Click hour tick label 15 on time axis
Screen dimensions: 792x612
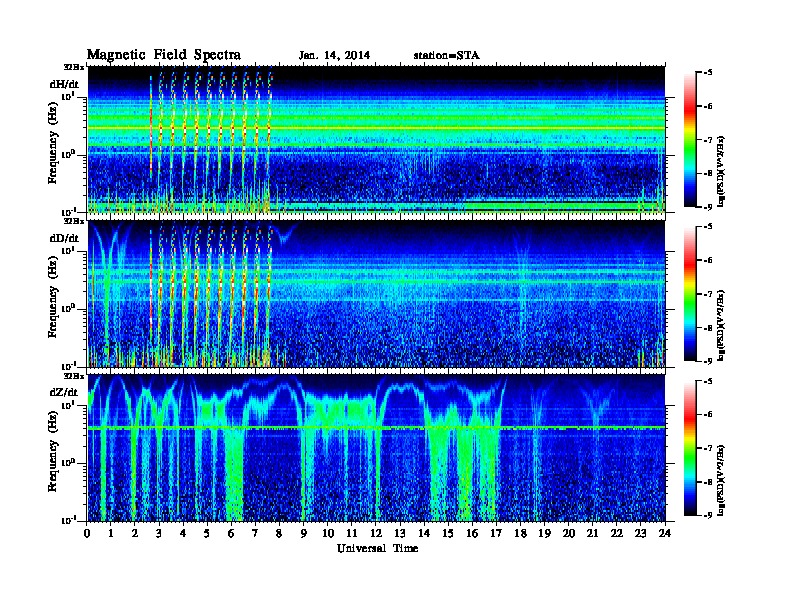(x=449, y=533)
